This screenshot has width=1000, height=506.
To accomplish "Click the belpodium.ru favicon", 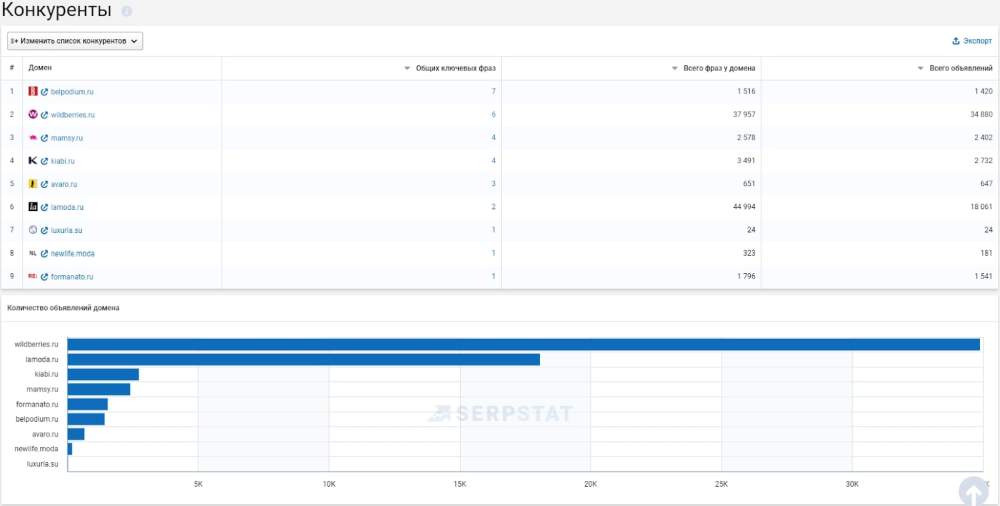I will click(33, 91).
